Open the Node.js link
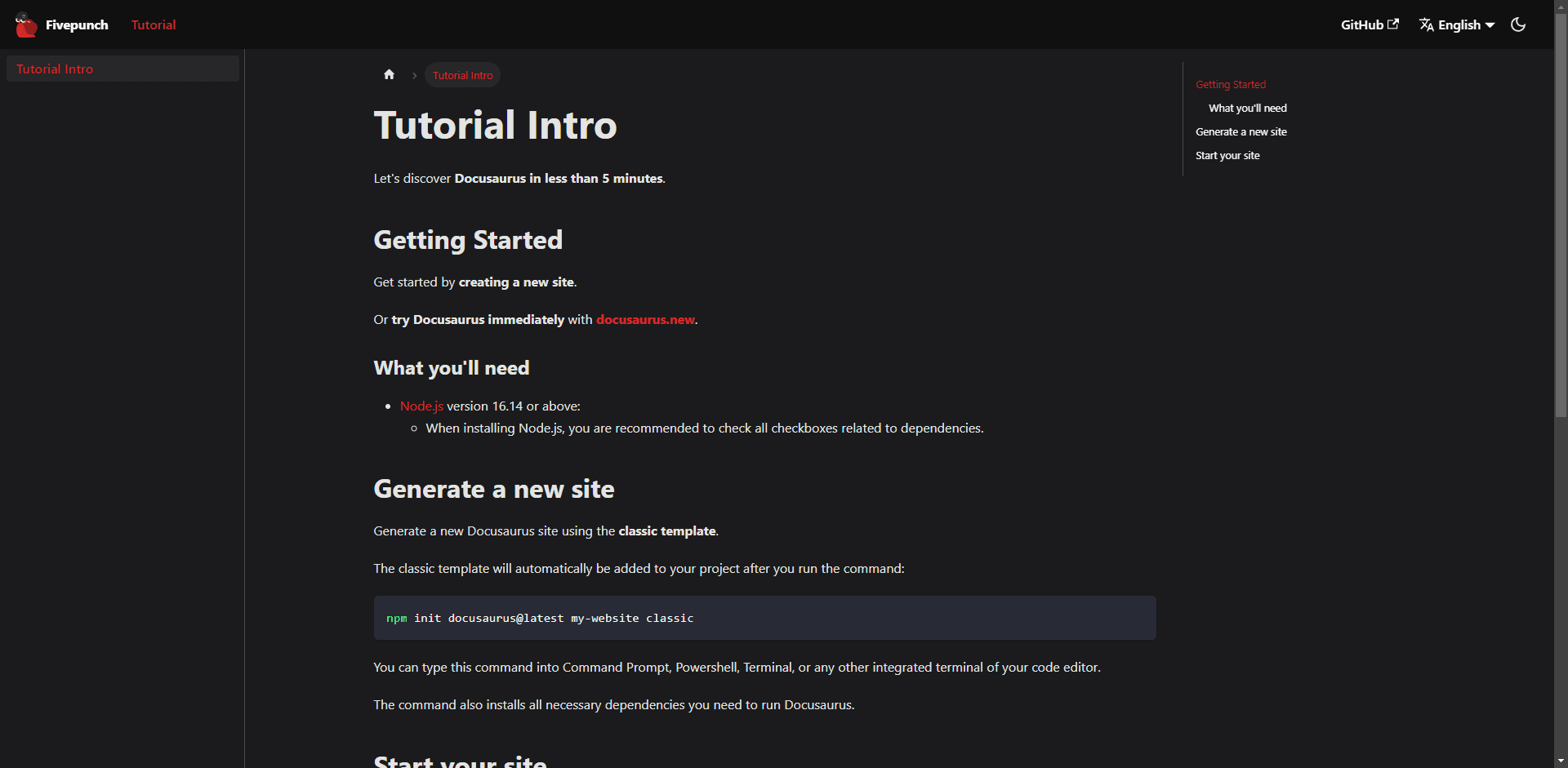Viewport: 1568px width, 768px height. pos(421,406)
